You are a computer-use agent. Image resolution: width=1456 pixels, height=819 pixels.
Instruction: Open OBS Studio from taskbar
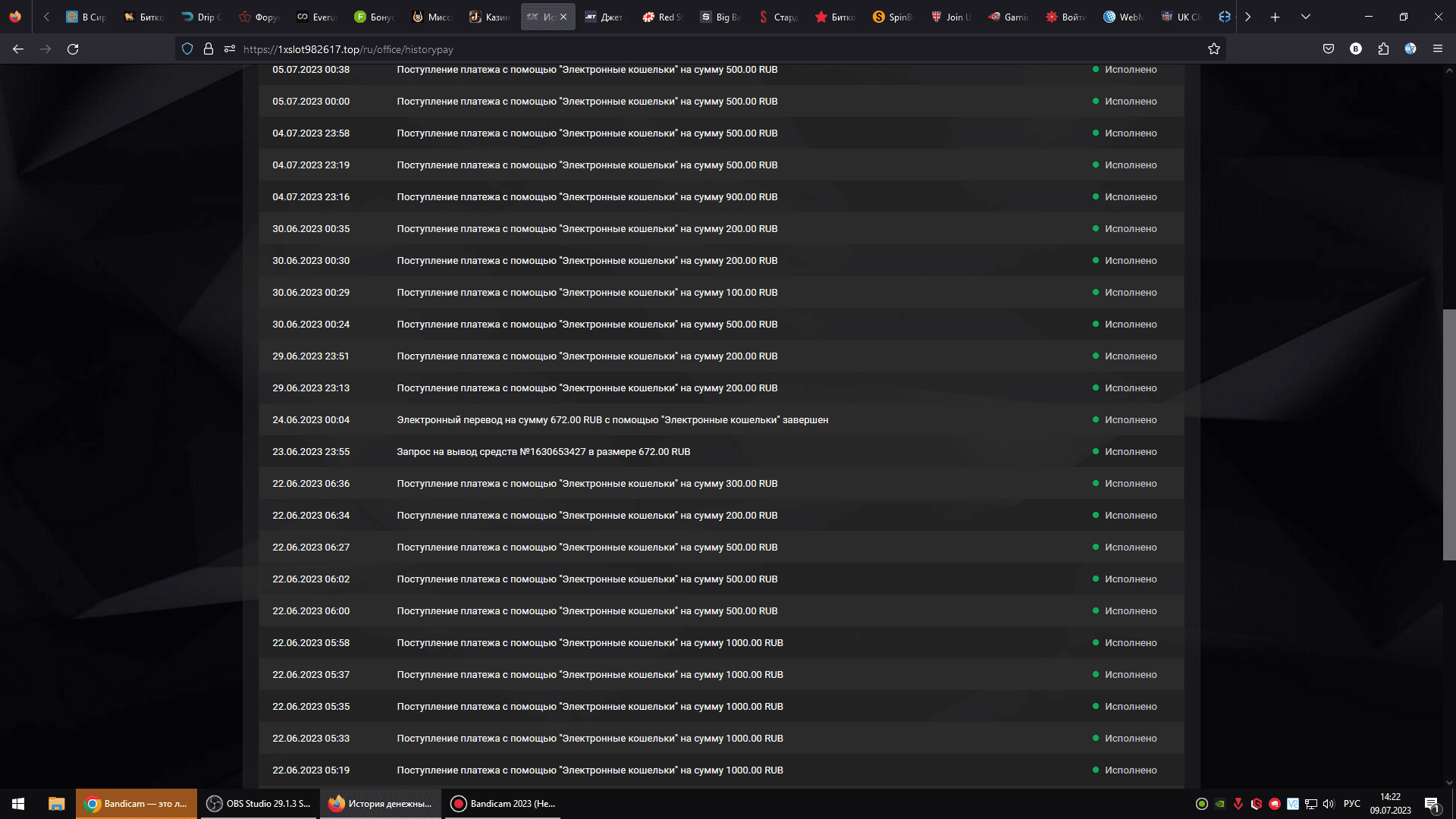click(259, 804)
